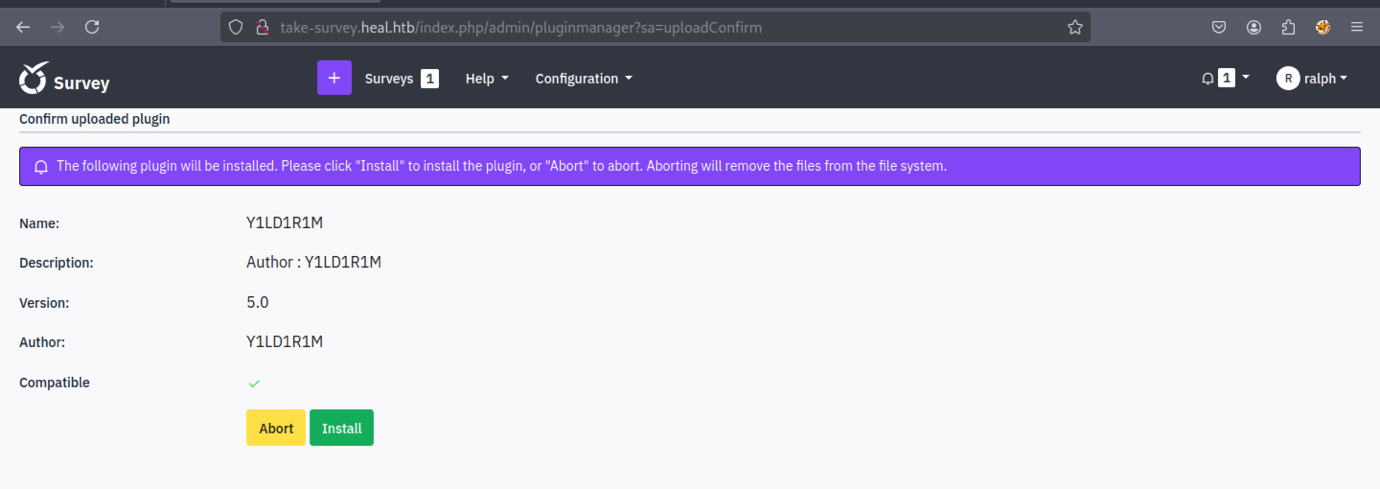Image resolution: width=1380 pixels, height=489 pixels.
Task: Click the purple plus create-survey button
Action: 334,78
